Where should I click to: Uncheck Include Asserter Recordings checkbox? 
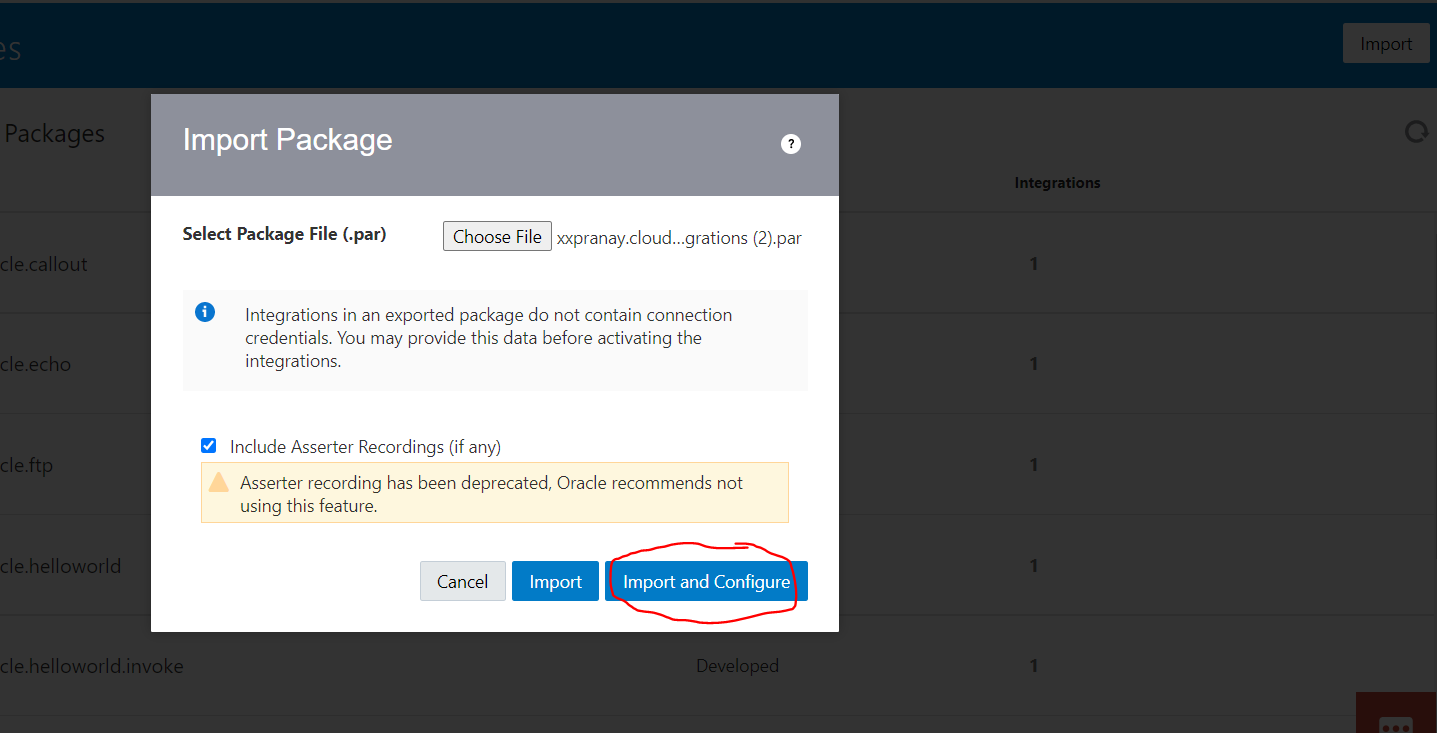pos(208,446)
